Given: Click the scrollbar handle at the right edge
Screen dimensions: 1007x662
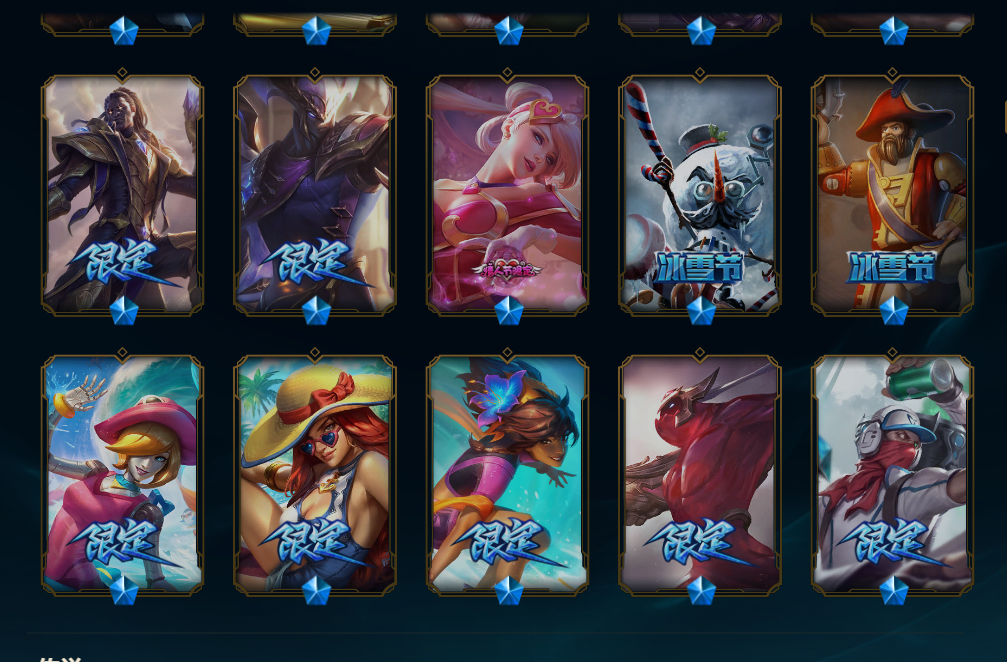Looking at the screenshot, I should coord(1004,116).
